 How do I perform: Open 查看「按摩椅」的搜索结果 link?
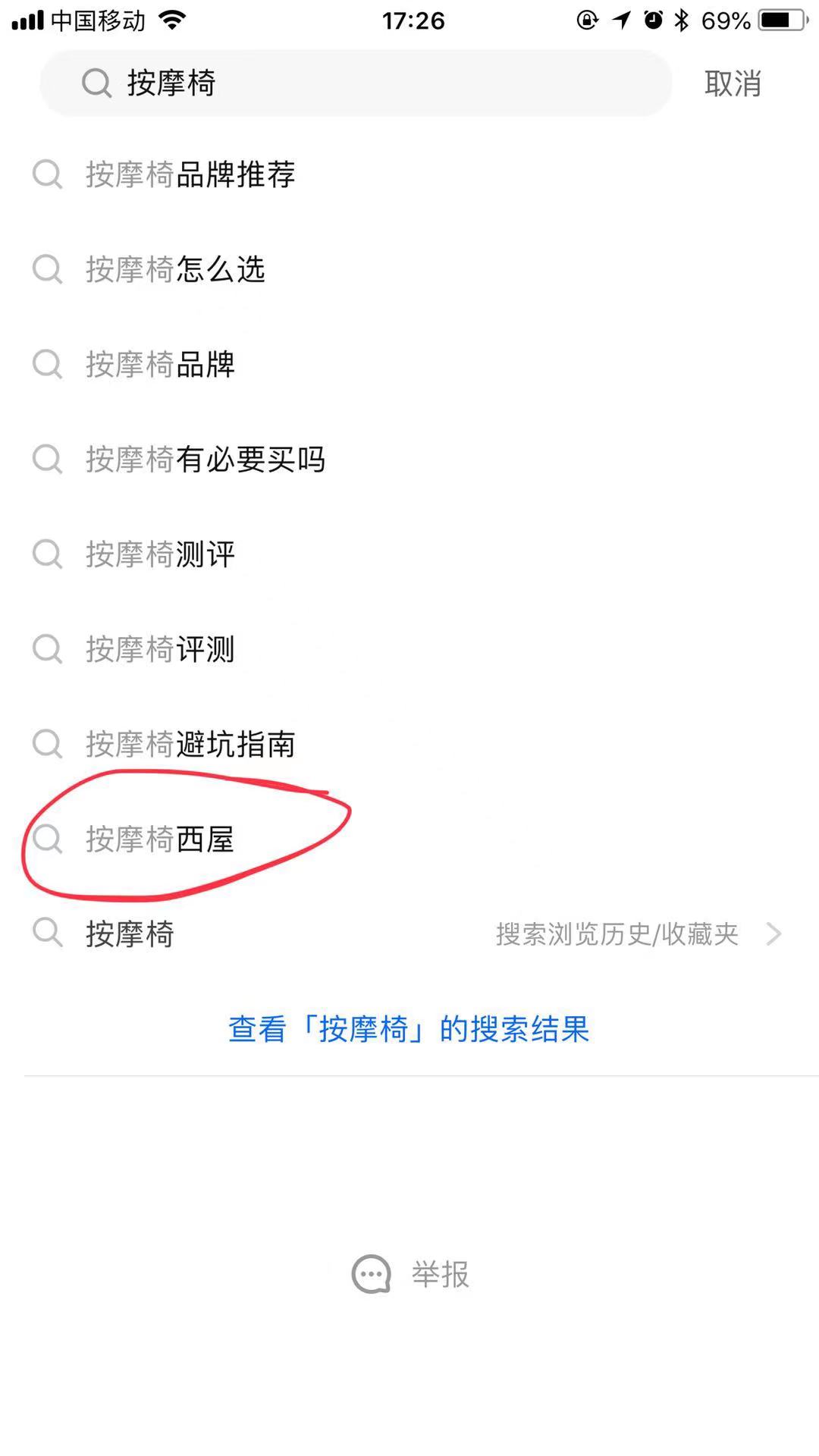pos(409,1029)
